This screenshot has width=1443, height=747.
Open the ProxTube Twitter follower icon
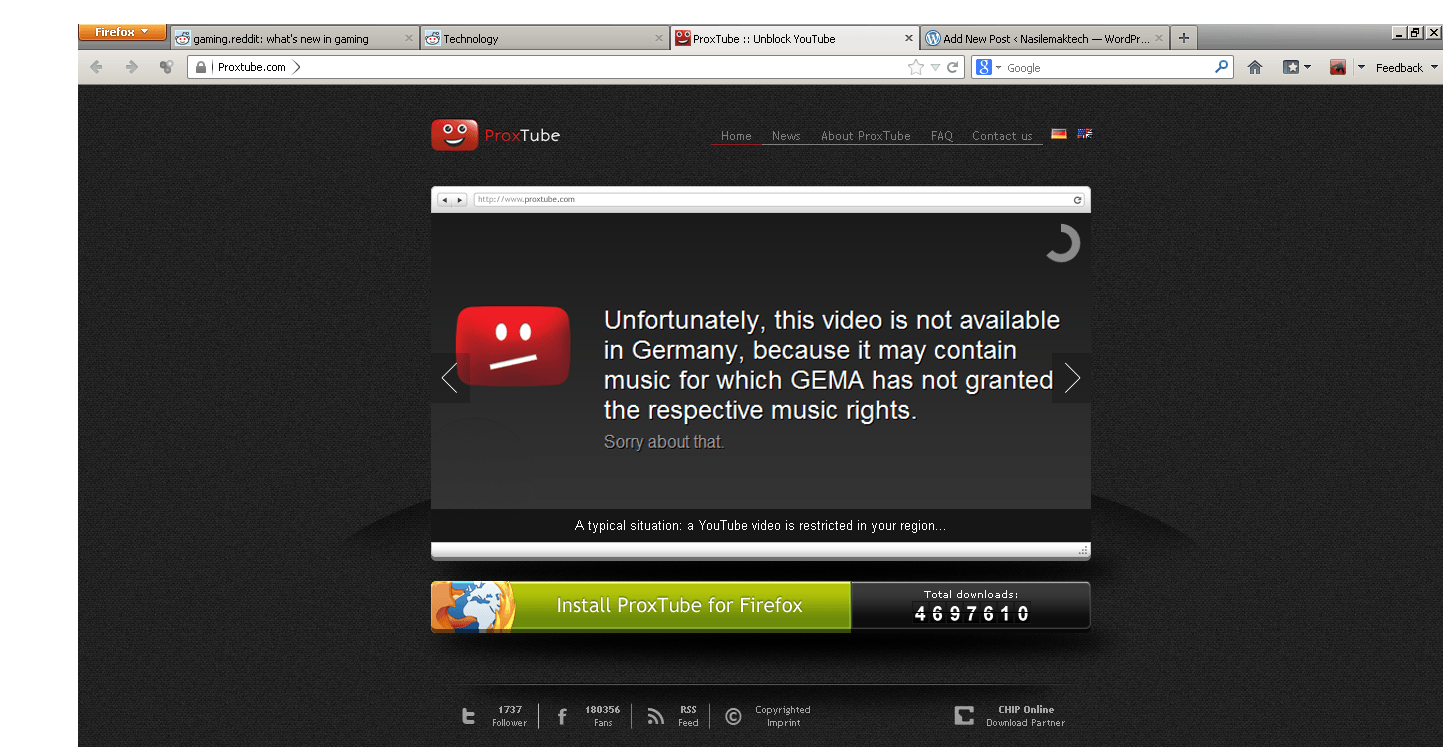point(468,716)
